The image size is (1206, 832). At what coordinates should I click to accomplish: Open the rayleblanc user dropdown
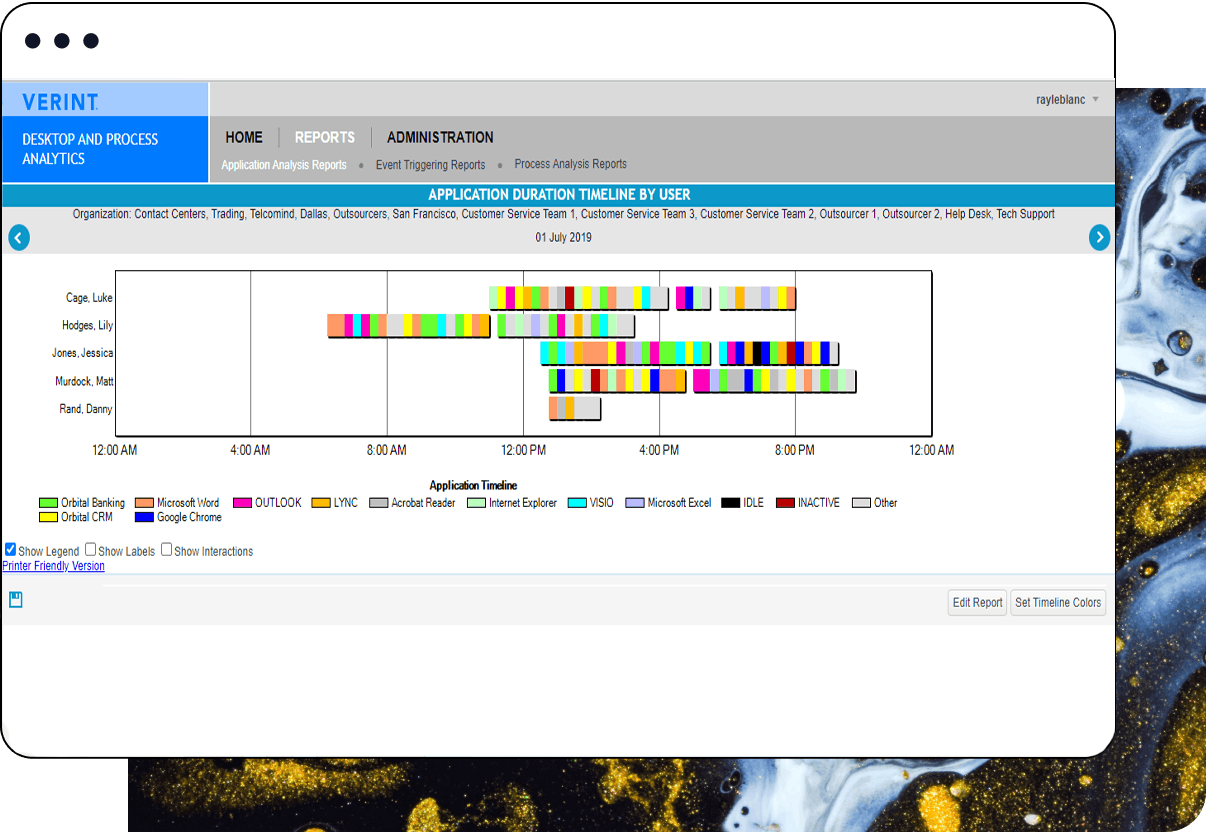[1067, 100]
